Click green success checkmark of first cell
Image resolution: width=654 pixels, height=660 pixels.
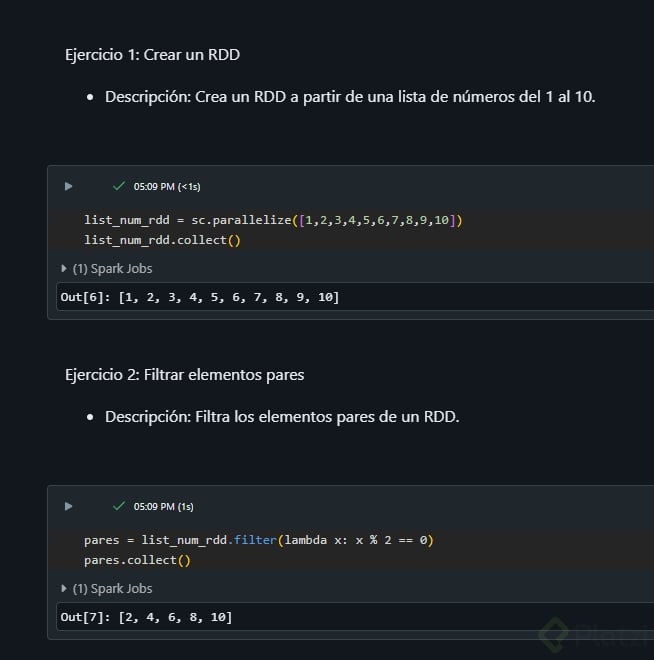(119, 186)
